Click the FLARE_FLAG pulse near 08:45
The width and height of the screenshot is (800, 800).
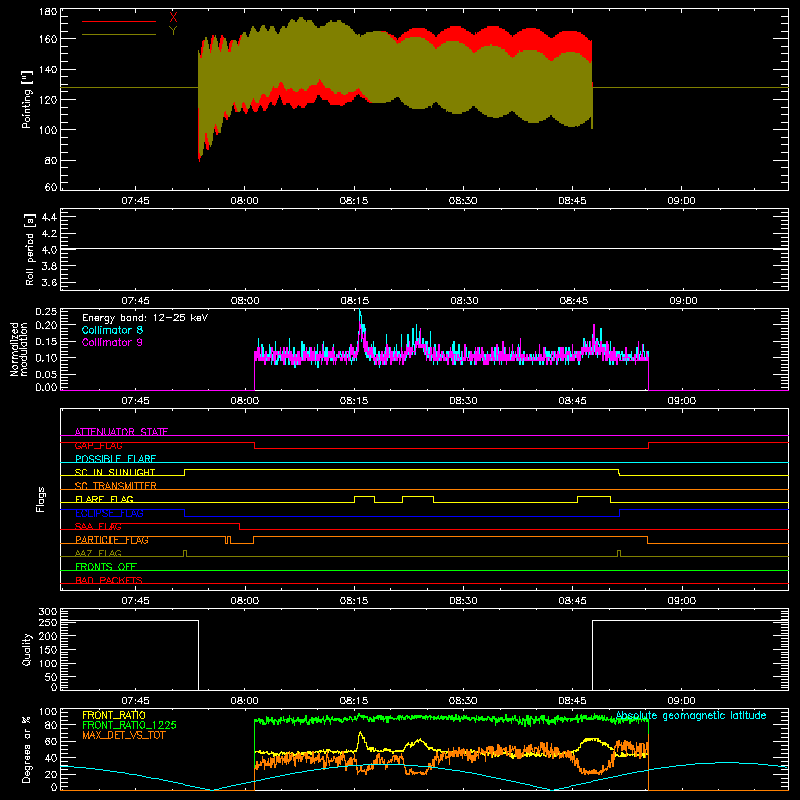[594, 499]
